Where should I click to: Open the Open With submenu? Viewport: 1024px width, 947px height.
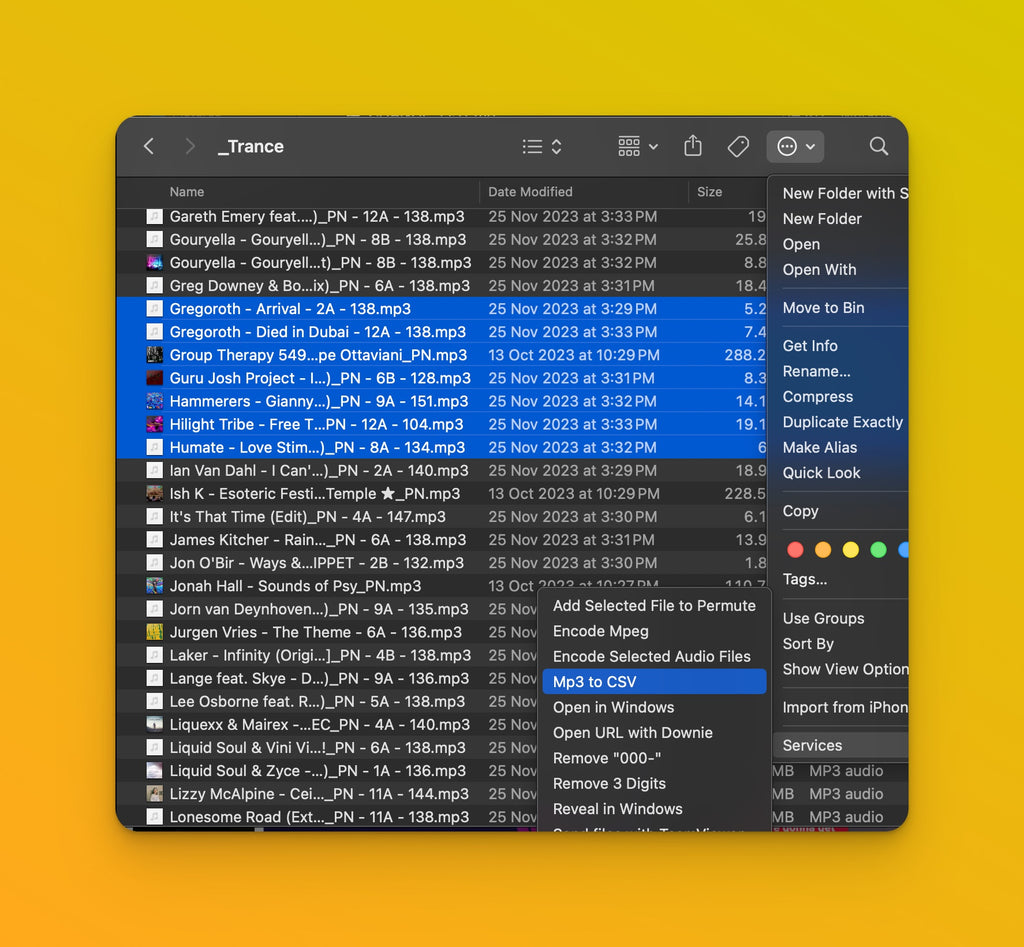(x=819, y=270)
